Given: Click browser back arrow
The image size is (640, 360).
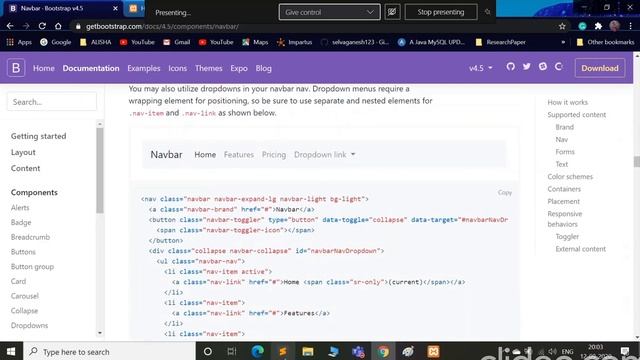Looking at the screenshot, I should pos(10,26).
